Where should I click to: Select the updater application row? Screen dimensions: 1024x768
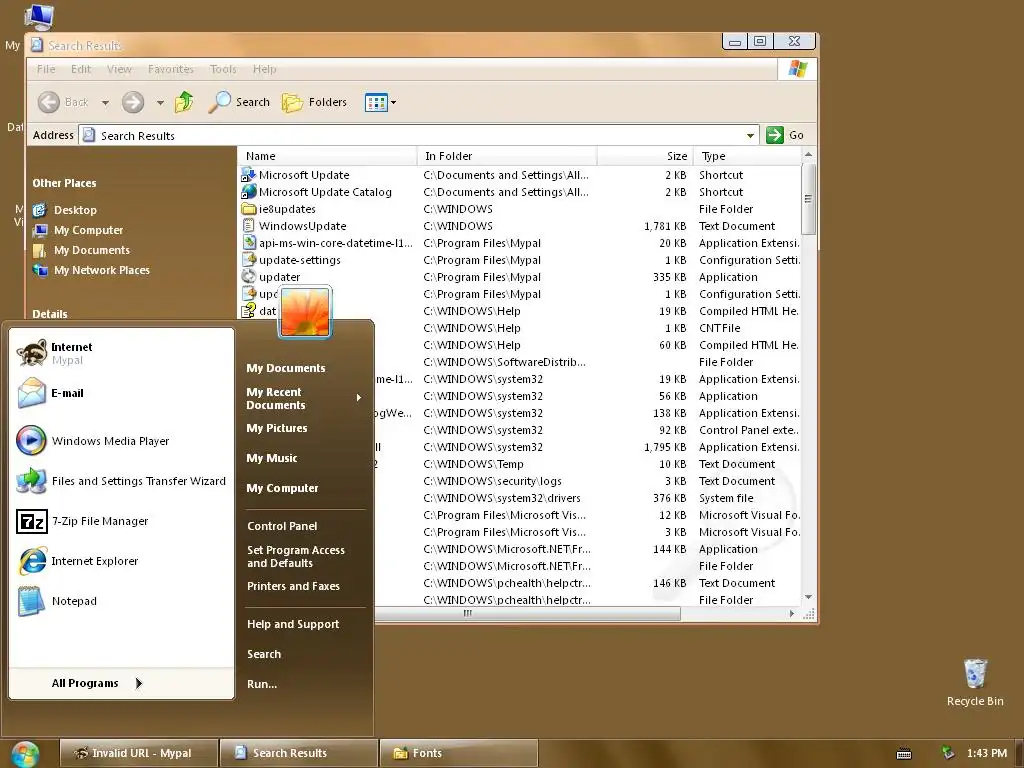tap(520, 277)
